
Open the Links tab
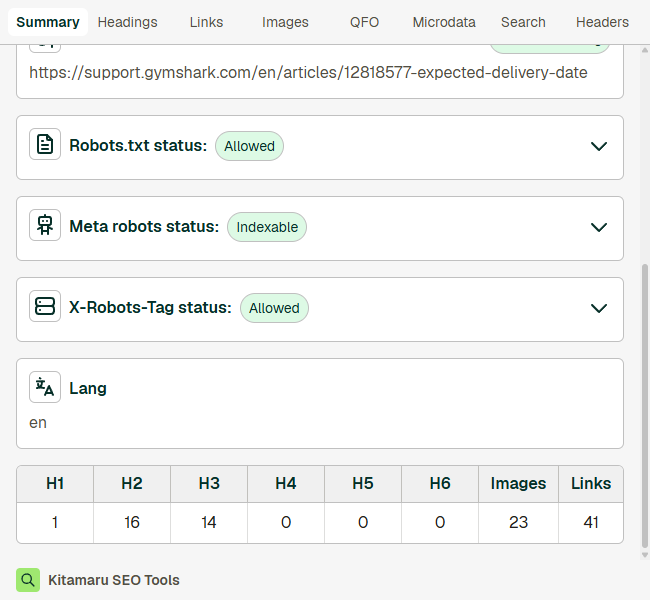pyautogui.click(x=206, y=22)
